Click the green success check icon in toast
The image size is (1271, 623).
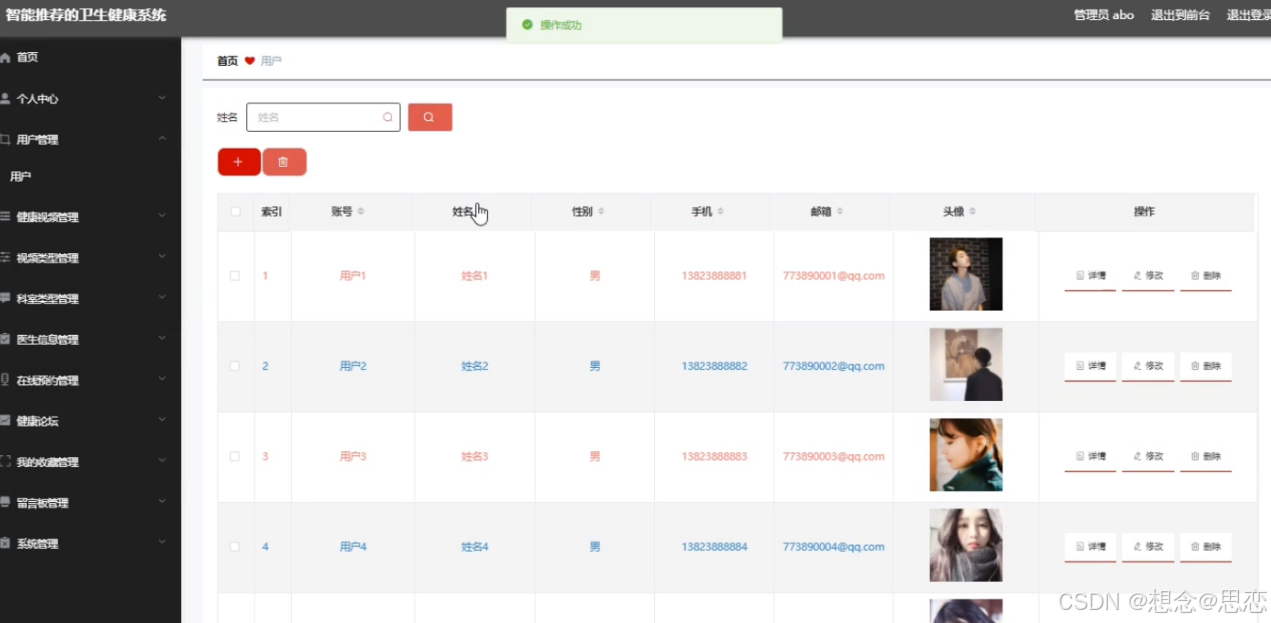527,25
